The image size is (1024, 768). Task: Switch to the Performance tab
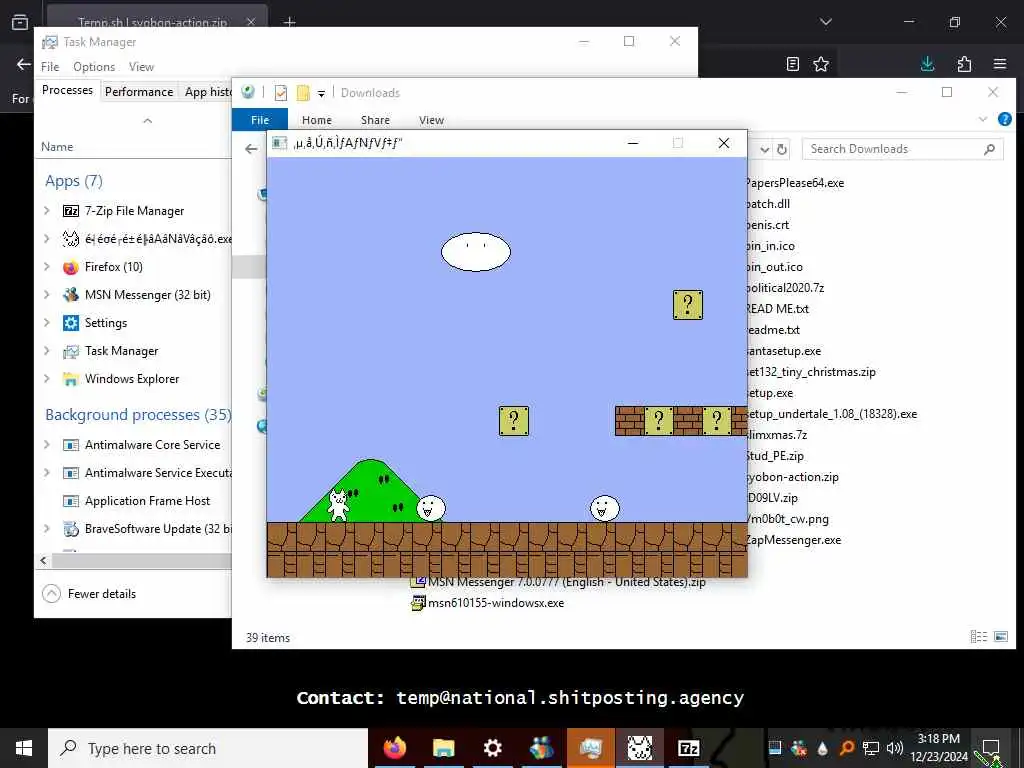139,91
